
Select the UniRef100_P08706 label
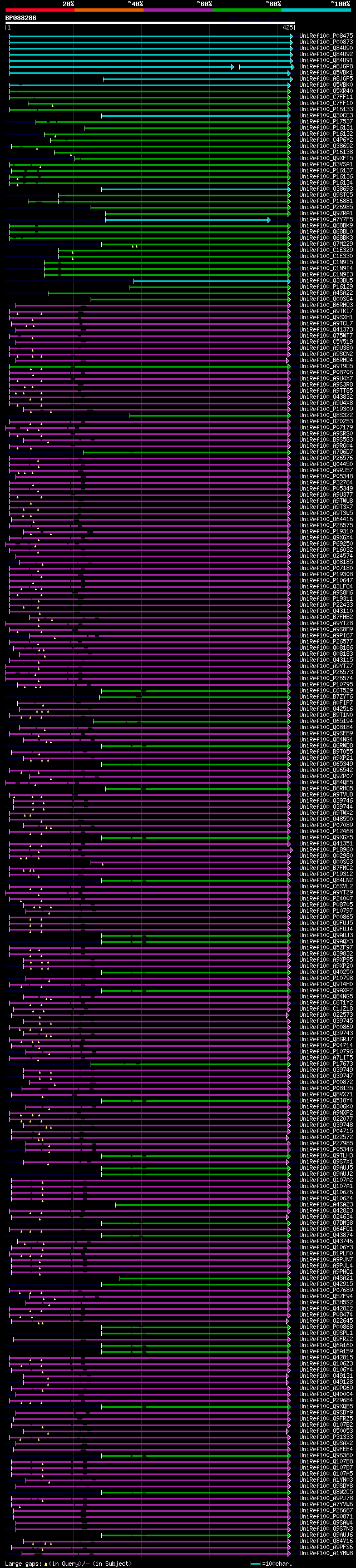(x=326, y=373)
